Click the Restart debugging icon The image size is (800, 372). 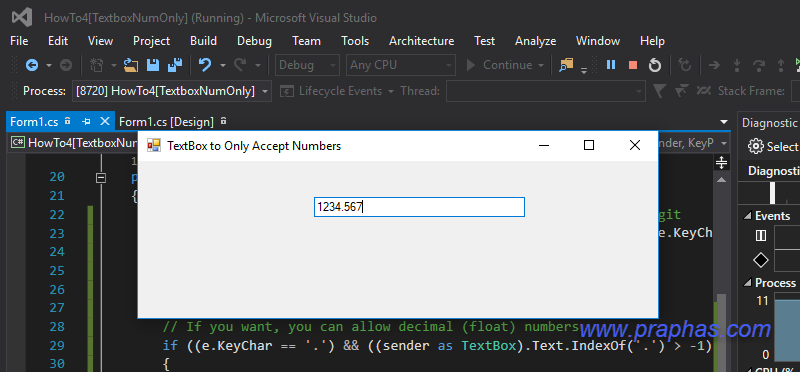click(655, 65)
